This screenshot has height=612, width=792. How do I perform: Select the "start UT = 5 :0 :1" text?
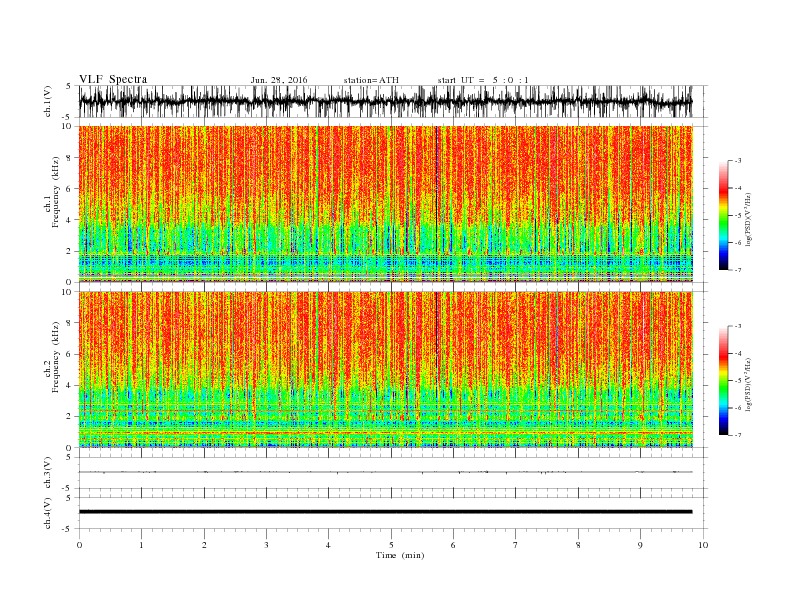point(483,80)
